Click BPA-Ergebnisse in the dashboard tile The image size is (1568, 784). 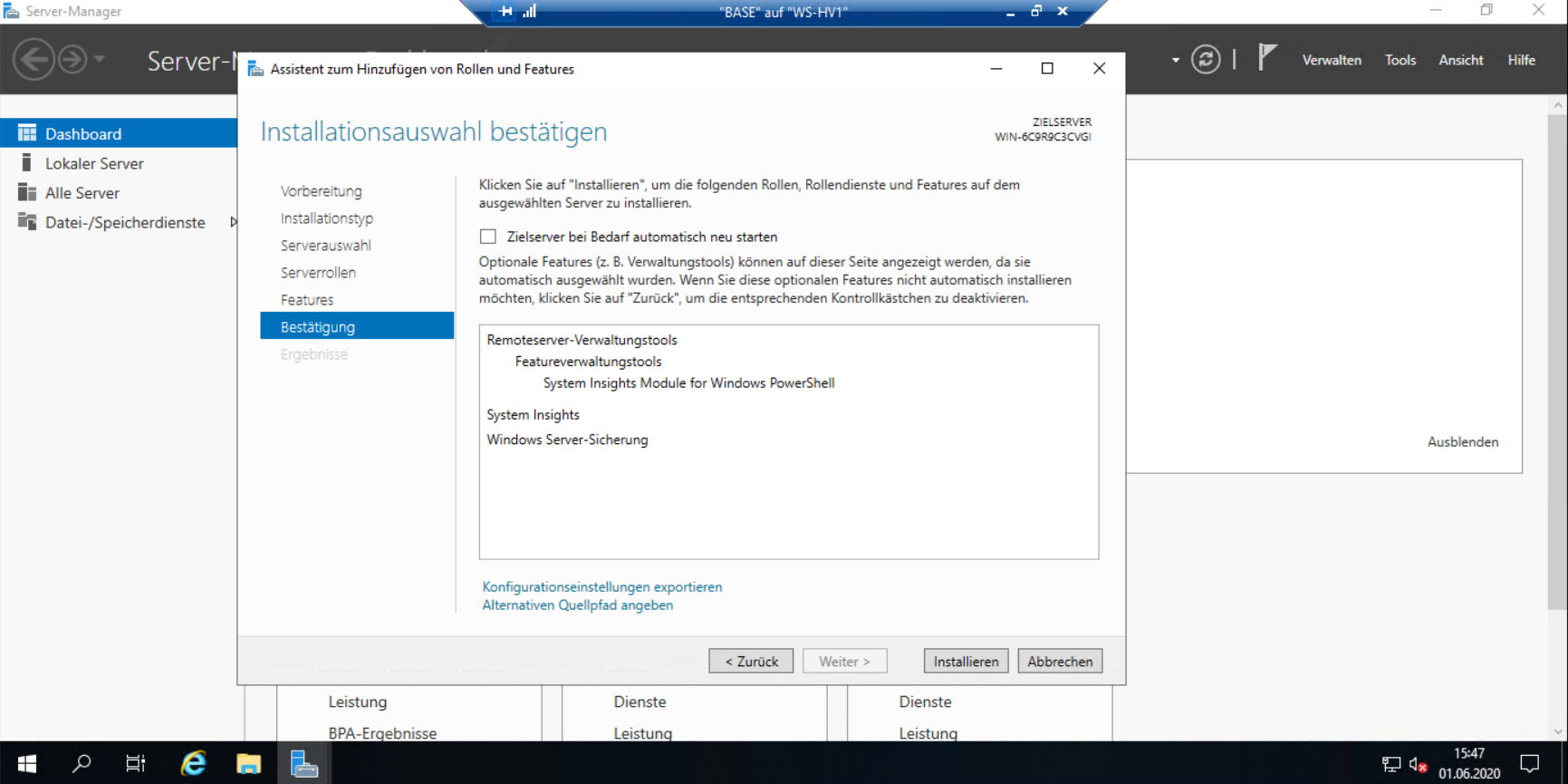pyautogui.click(x=382, y=733)
